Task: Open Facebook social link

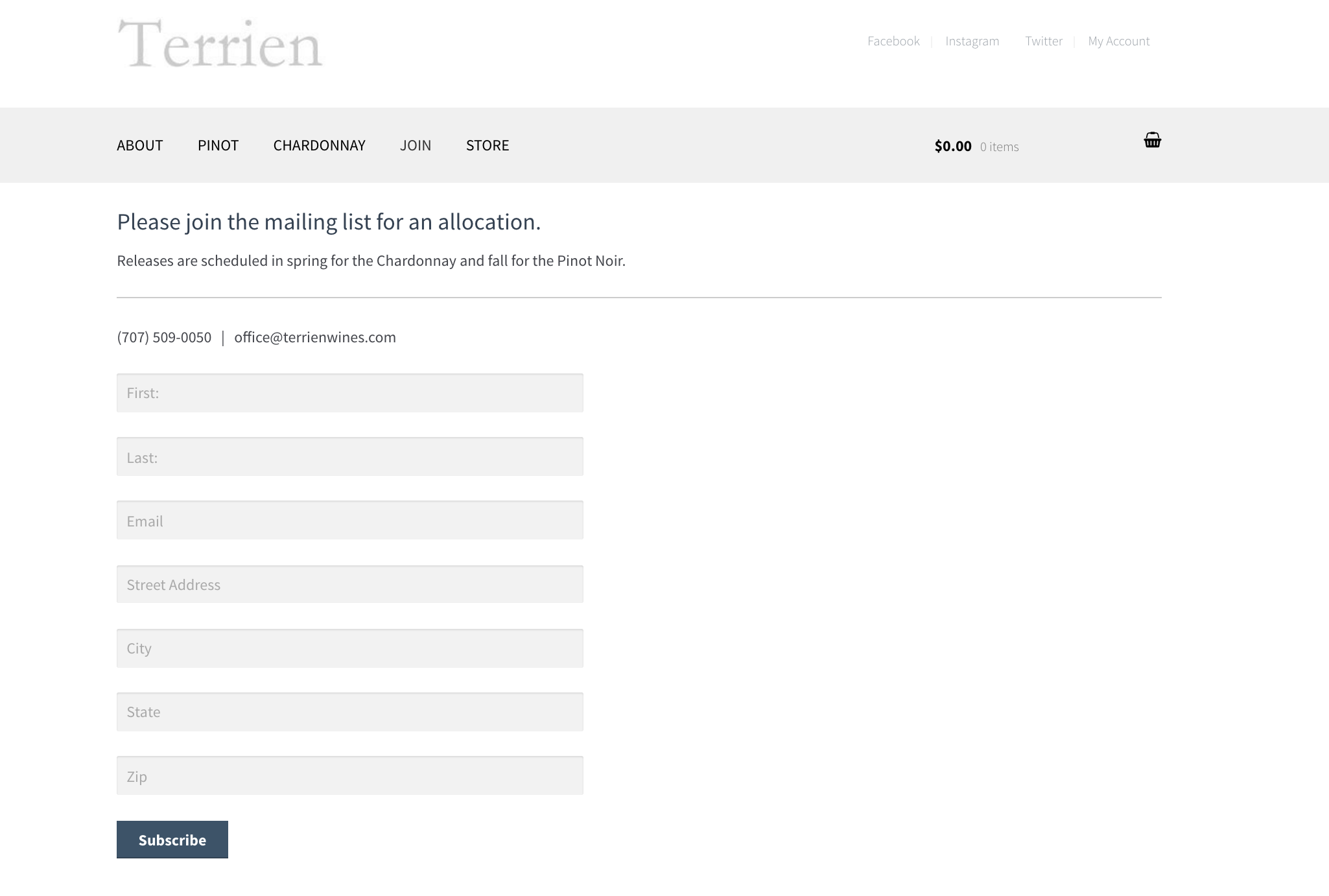Action: point(893,40)
